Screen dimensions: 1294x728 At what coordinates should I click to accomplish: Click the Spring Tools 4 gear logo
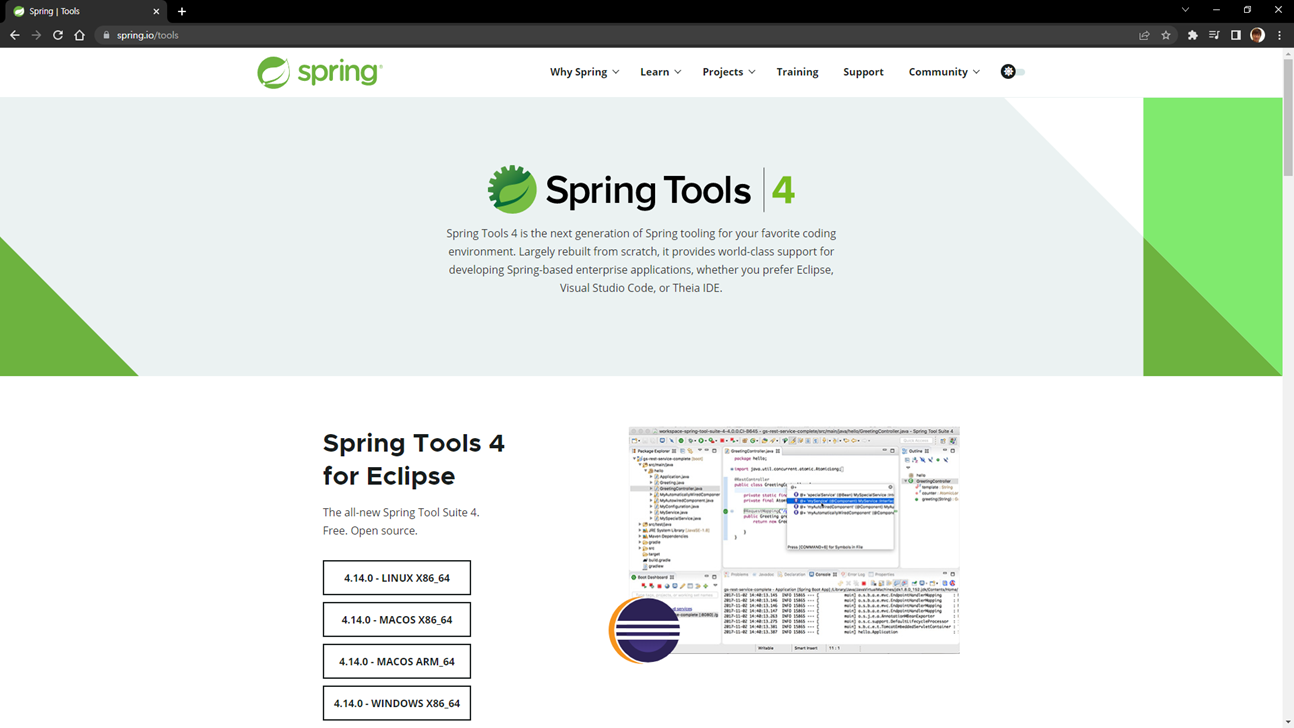pyautogui.click(x=512, y=189)
